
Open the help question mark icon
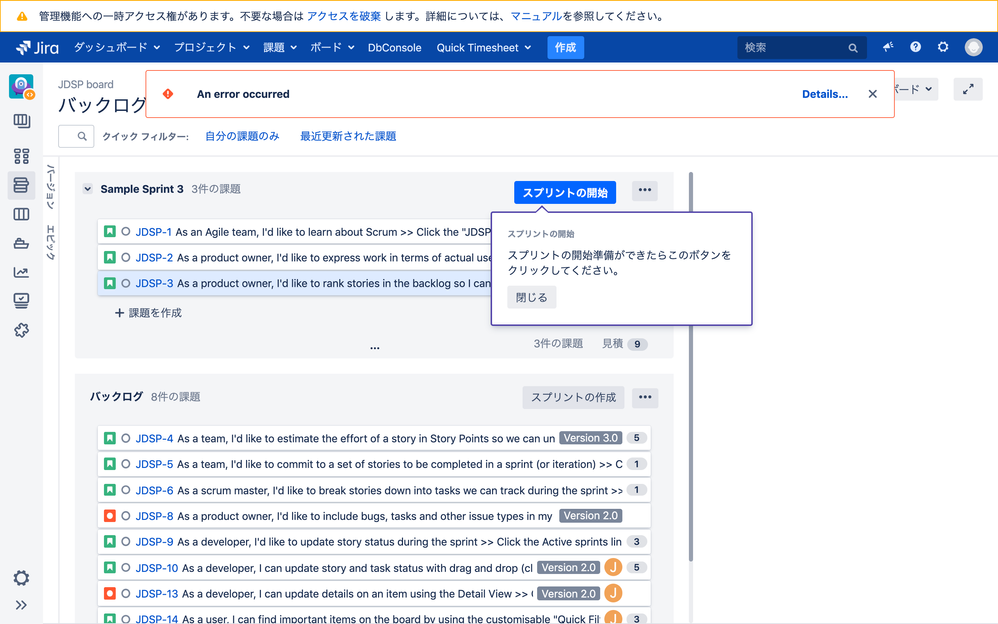[915, 47]
